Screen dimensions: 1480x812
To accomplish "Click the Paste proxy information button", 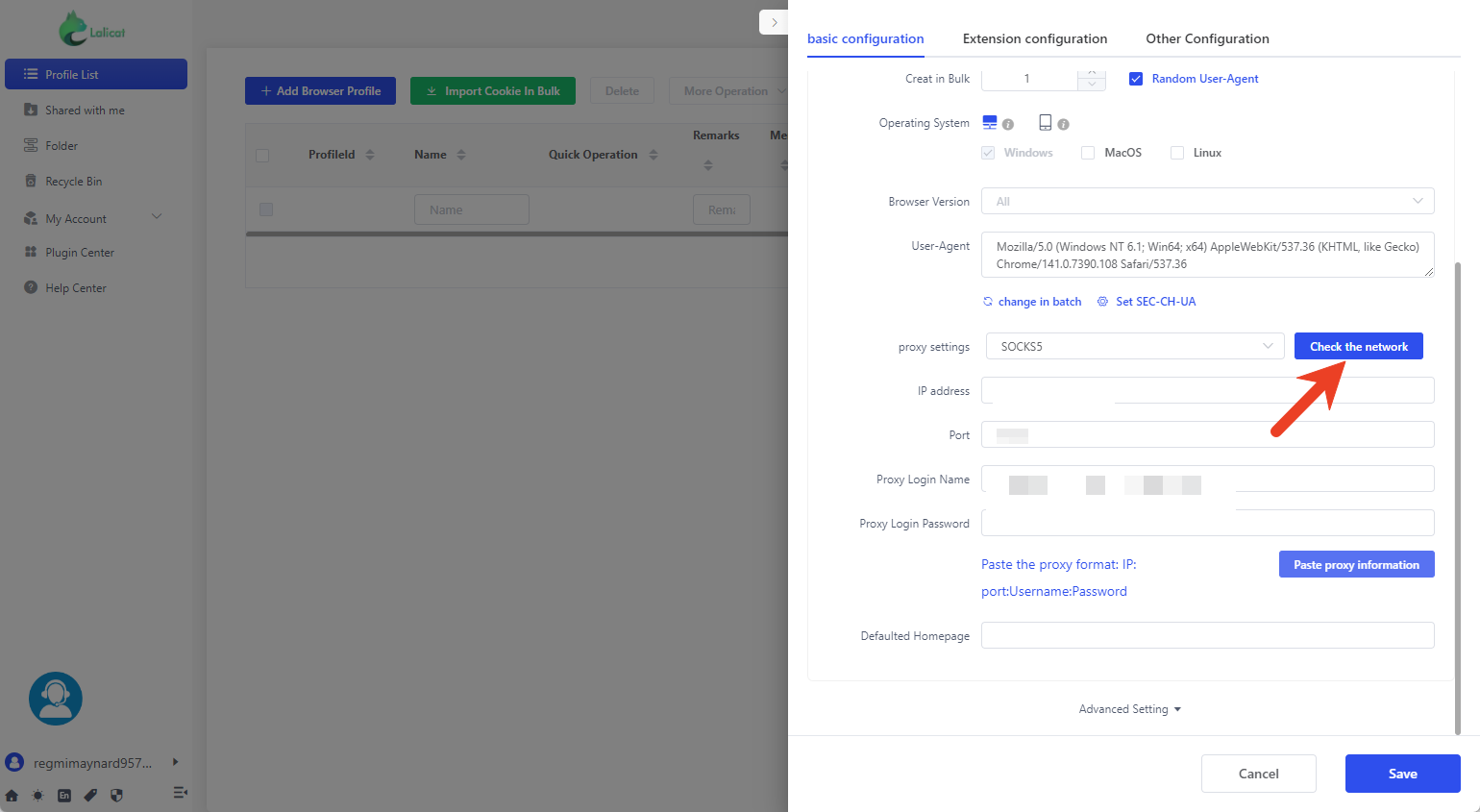I will point(1356,565).
